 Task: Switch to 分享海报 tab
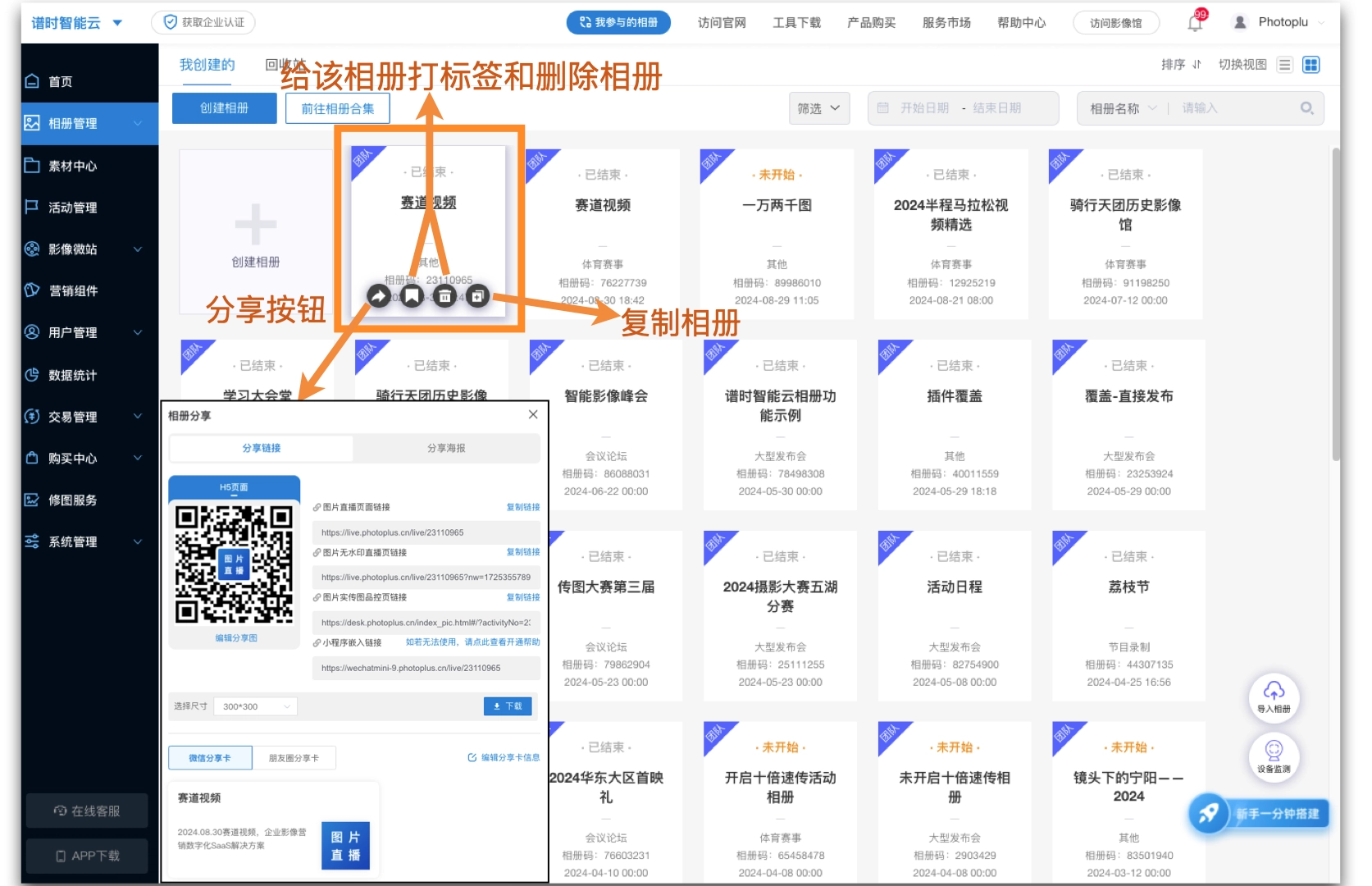(x=446, y=448)
